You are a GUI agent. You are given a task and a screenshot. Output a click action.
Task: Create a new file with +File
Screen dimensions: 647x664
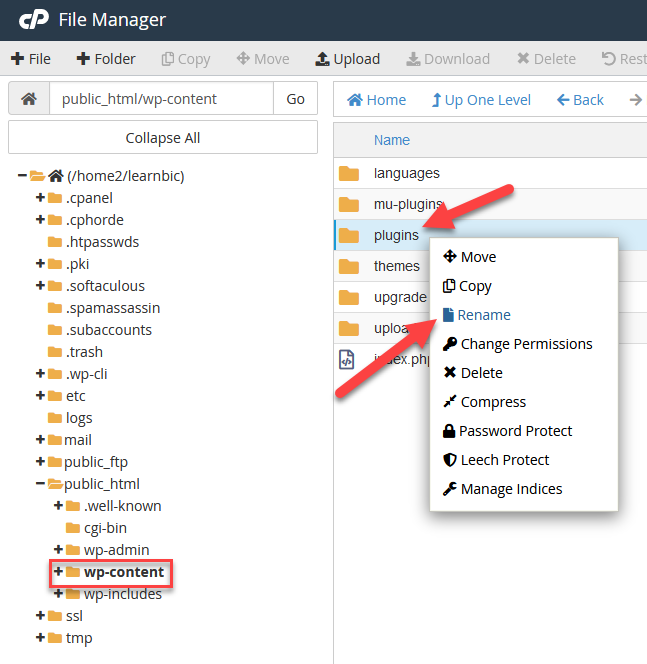tap(30, 59)
